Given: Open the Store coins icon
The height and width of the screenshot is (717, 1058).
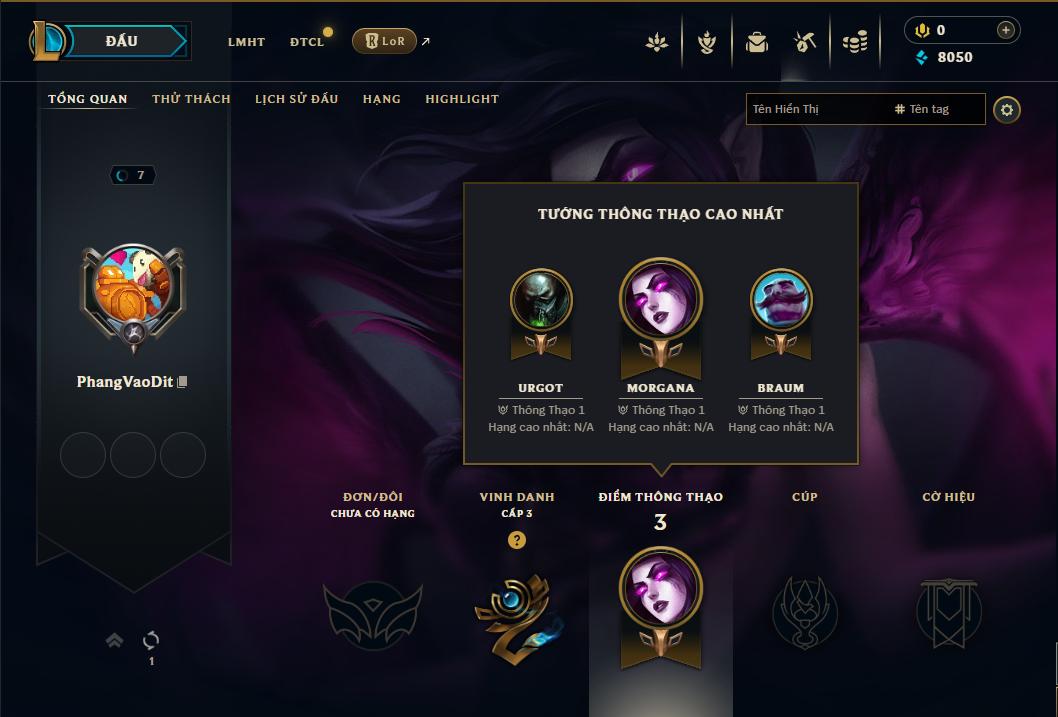Looking at the screenshot, I should [x=855, y=43].
